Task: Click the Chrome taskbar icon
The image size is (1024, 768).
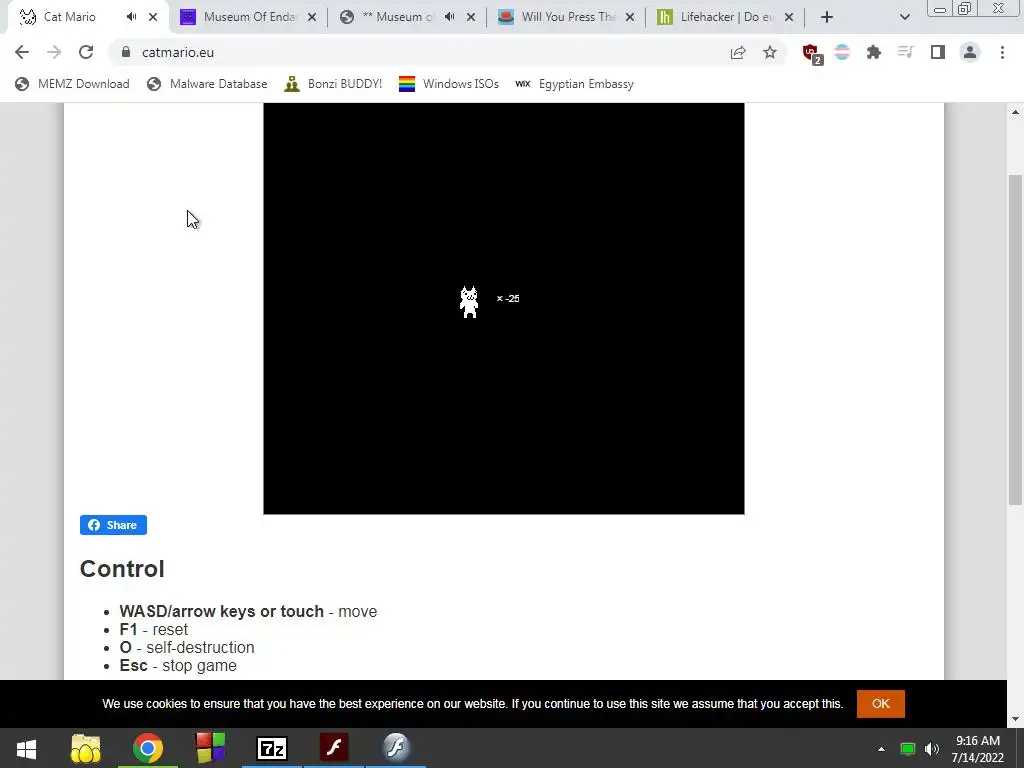Action: (148, 748)
